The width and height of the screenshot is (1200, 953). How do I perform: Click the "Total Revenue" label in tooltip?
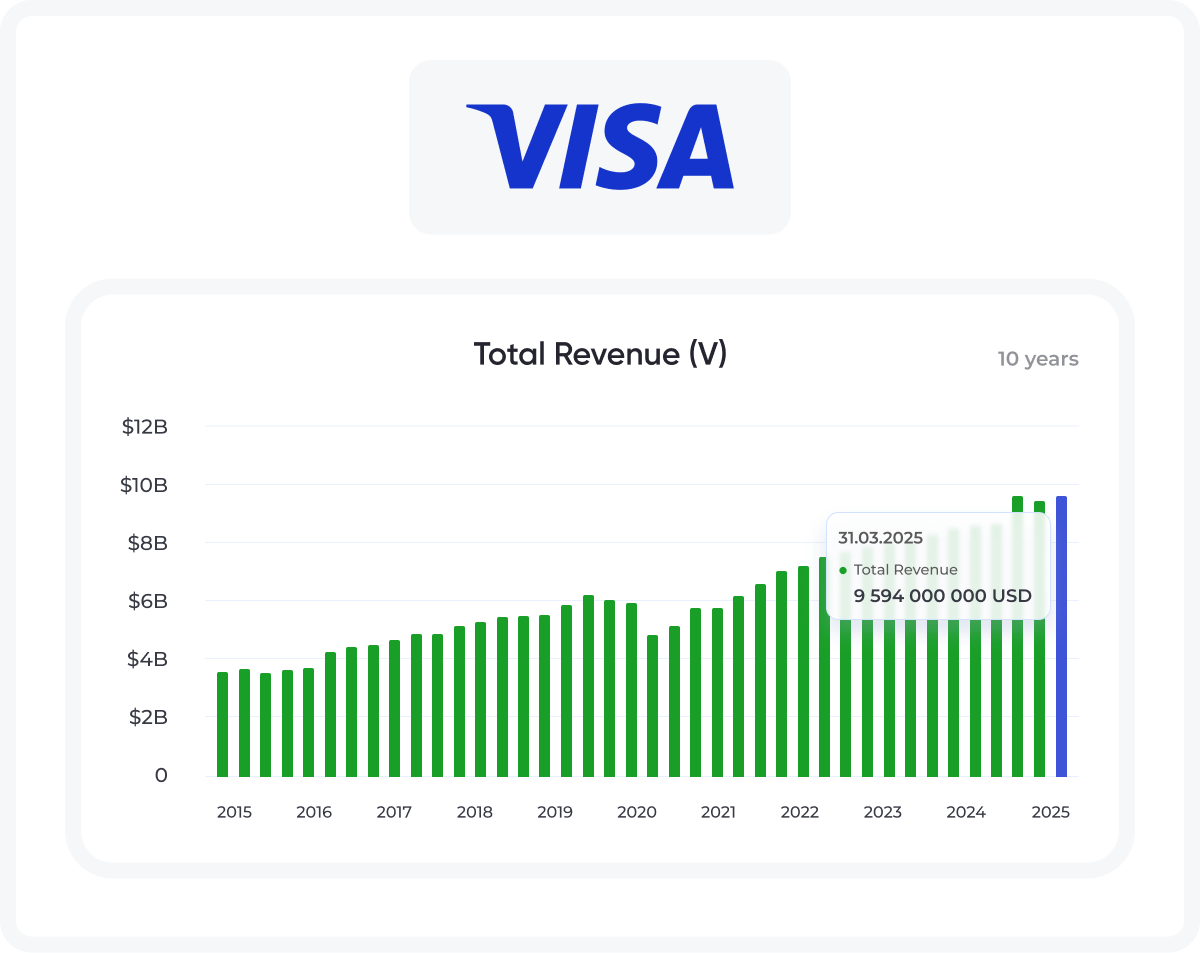pos(906,570)
